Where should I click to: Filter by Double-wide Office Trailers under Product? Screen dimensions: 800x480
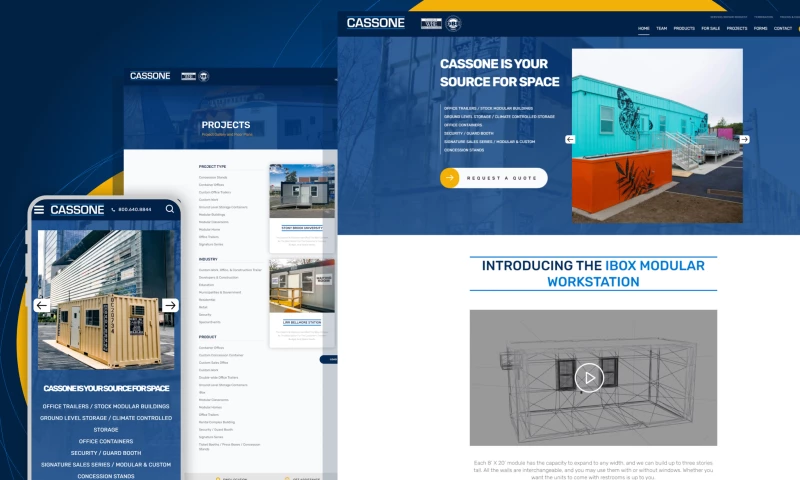point(218,377)
